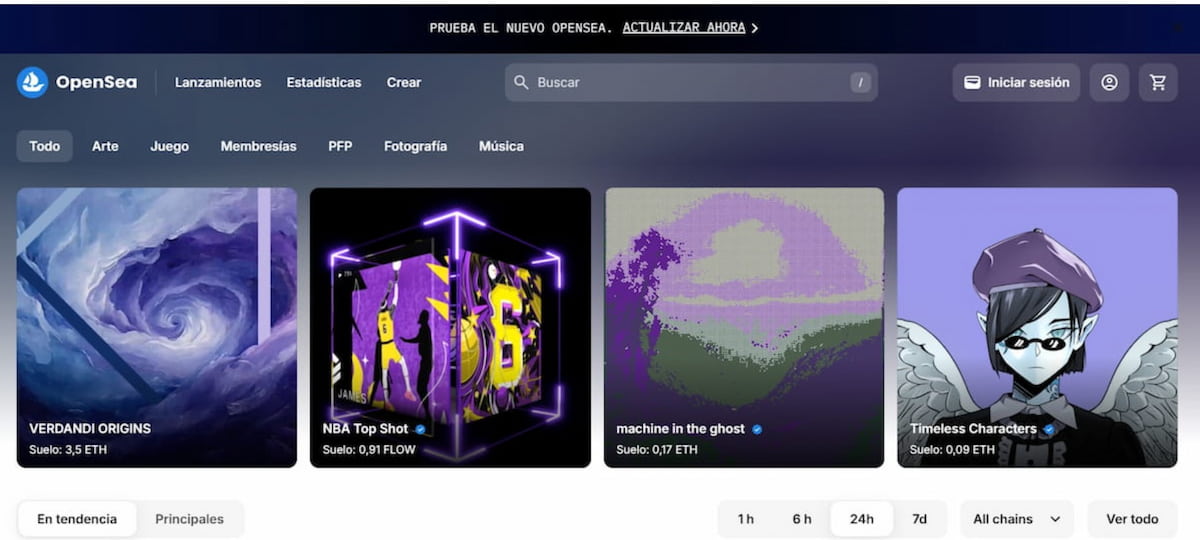Select the Membresías category tab
The image size is (1200, 540).
(x=258, y=146)
